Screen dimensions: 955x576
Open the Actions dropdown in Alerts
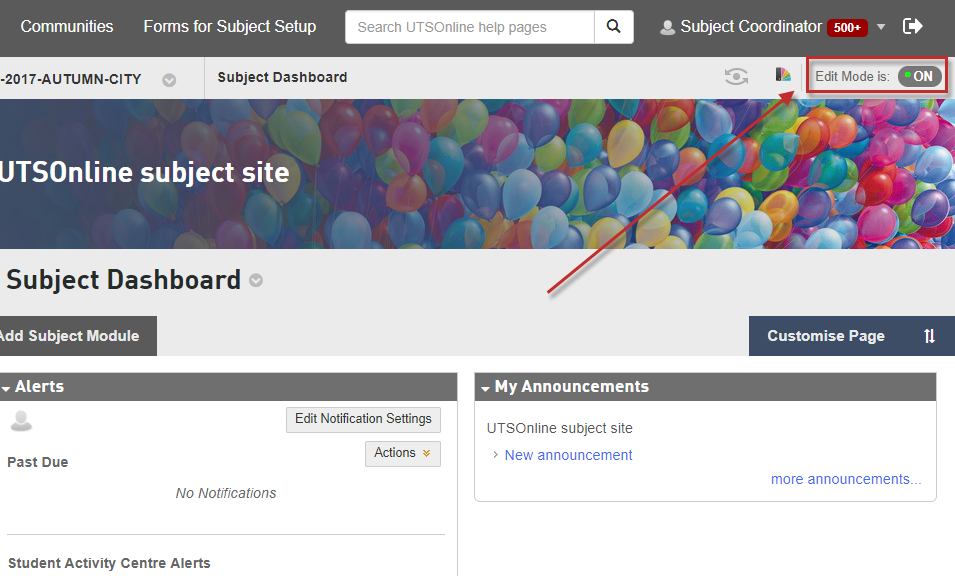402,454
